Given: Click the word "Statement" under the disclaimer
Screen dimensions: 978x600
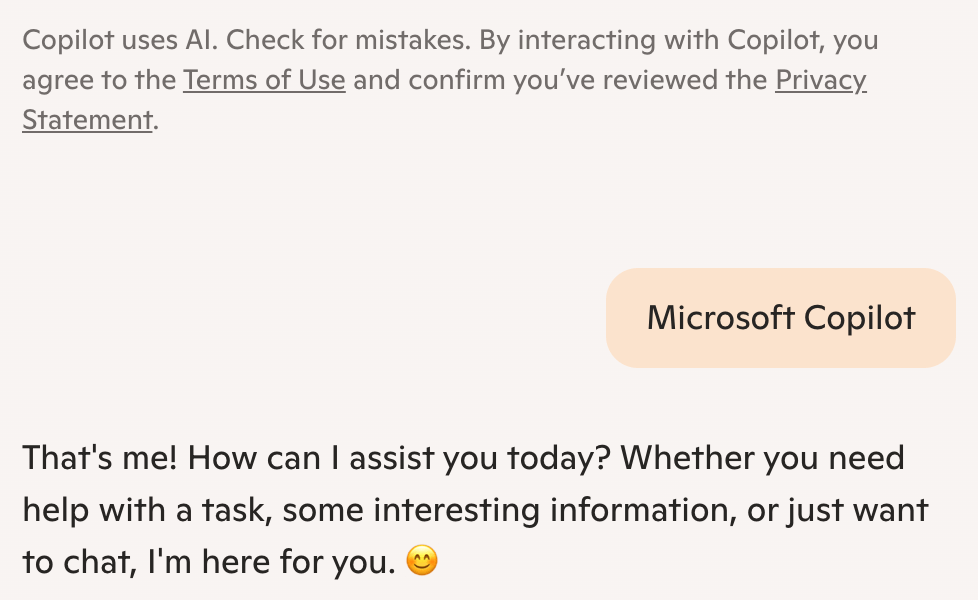Looking at the screenshot, I should click(x=87, y=120).
